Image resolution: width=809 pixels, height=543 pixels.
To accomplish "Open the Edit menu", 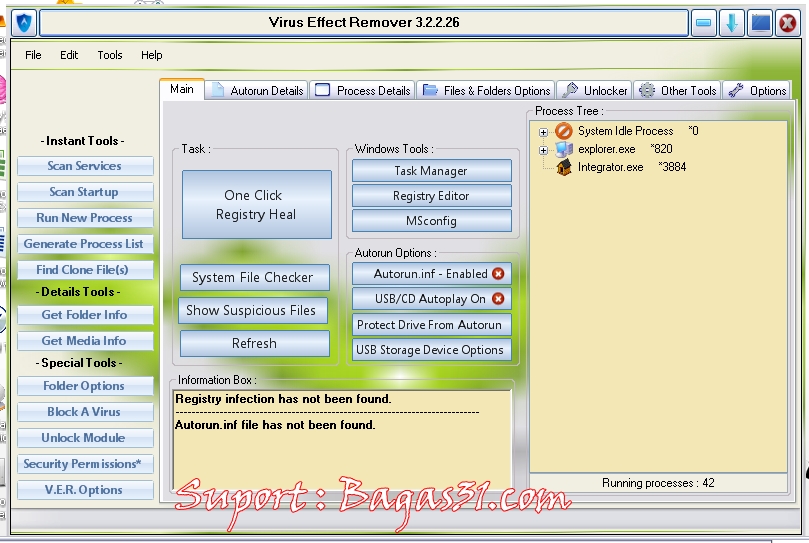I will [x=69, y=55].
